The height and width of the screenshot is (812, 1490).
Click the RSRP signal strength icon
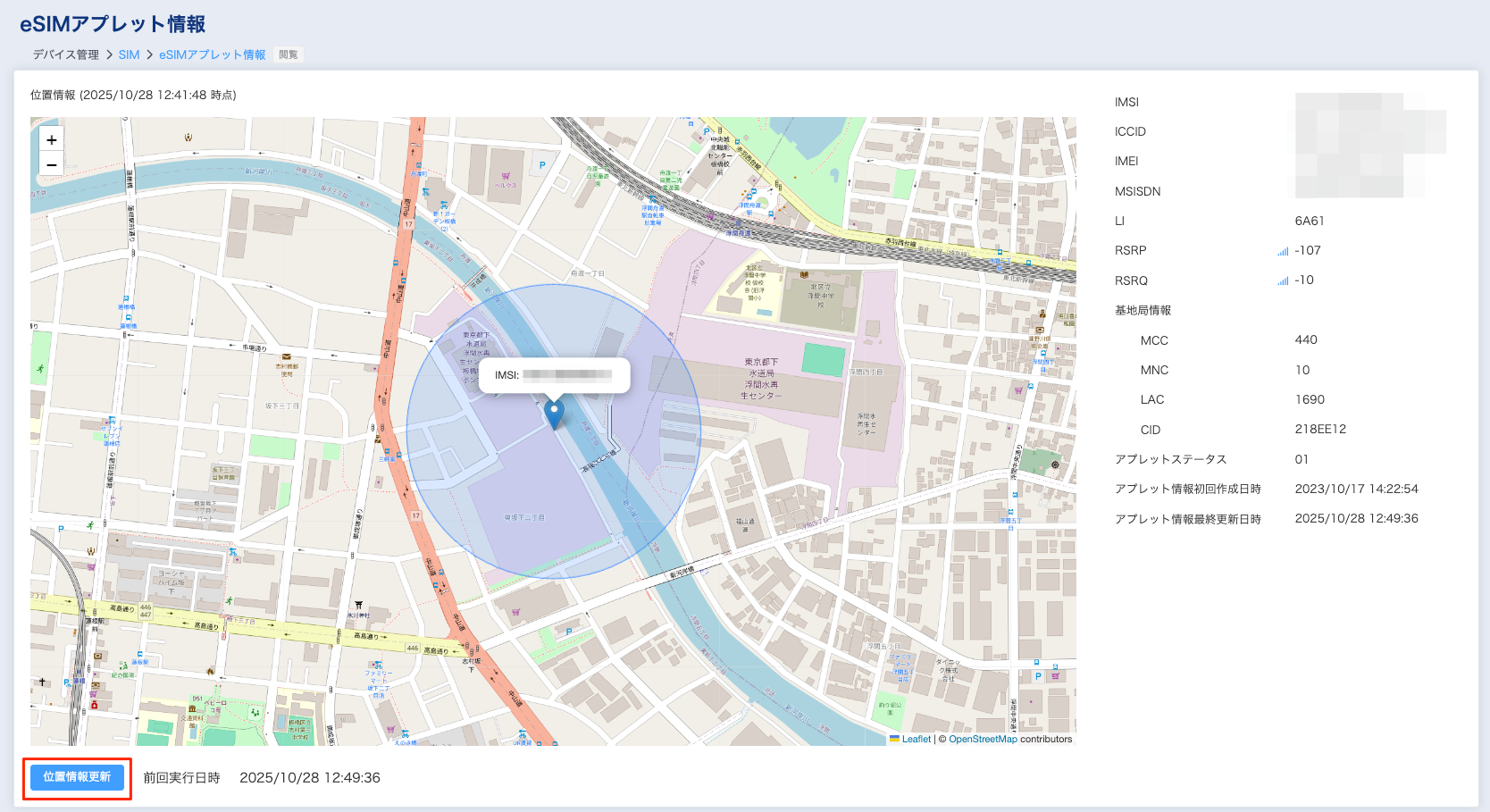coord(1283,252)
